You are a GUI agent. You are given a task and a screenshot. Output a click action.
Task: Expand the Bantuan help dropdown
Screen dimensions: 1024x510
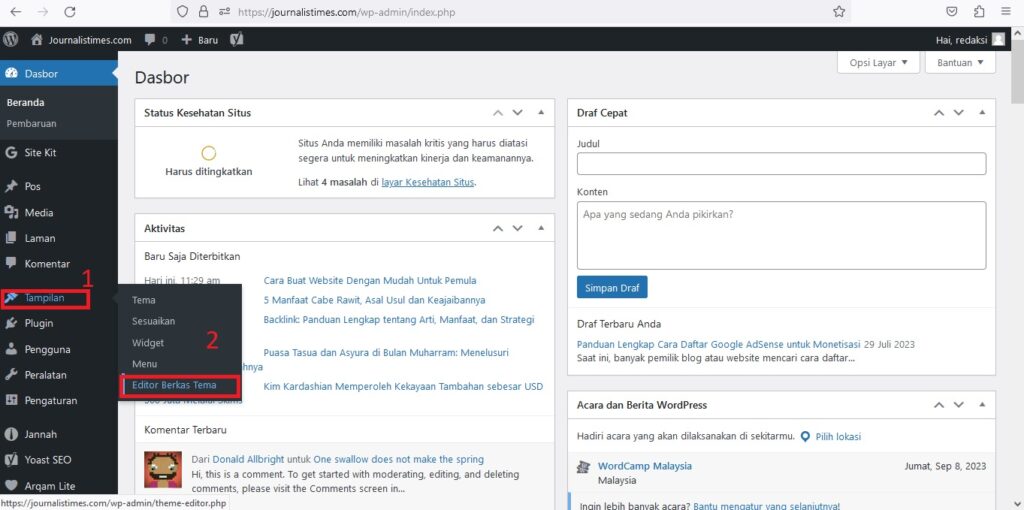pos(960,62)
